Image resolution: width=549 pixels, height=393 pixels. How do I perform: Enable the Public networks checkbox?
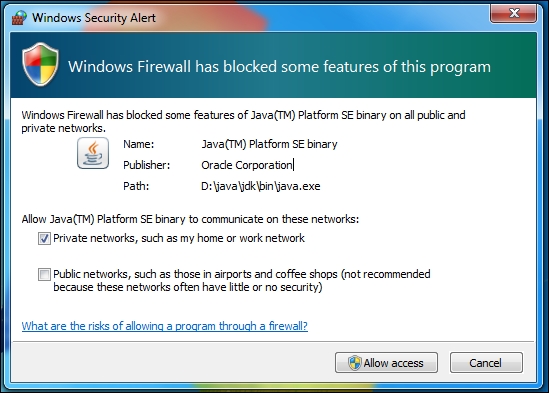click(x=44, y=274)
